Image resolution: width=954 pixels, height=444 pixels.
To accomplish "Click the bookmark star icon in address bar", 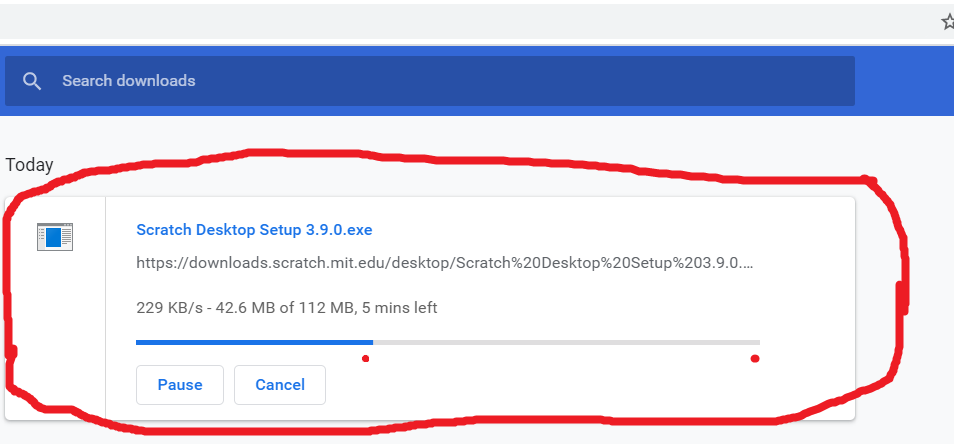I will (x=947, y=23).
